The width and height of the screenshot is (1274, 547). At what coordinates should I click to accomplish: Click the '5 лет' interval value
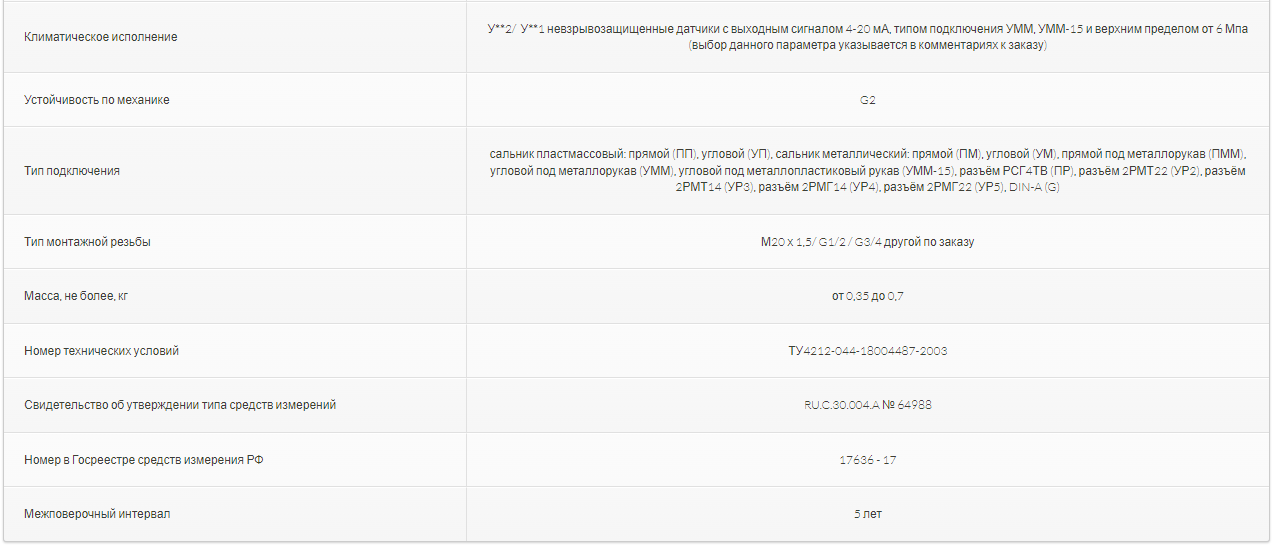[x=868, y=514]
